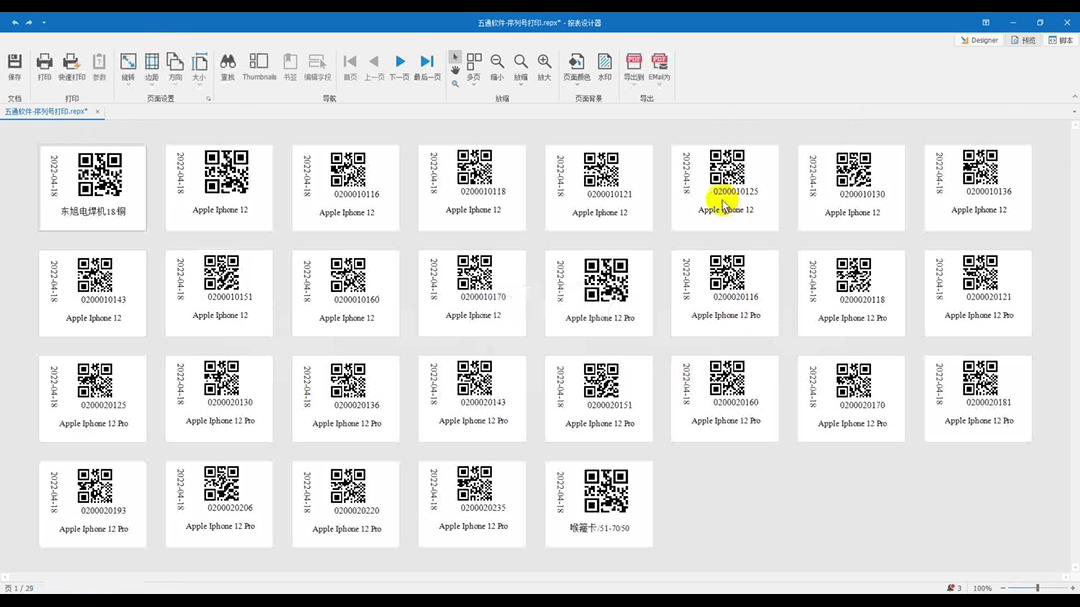This screenshot has width=1080, height=607.
Task: Click the 打印 print icon
Action: pyautogui.click(x=44, y=62)
